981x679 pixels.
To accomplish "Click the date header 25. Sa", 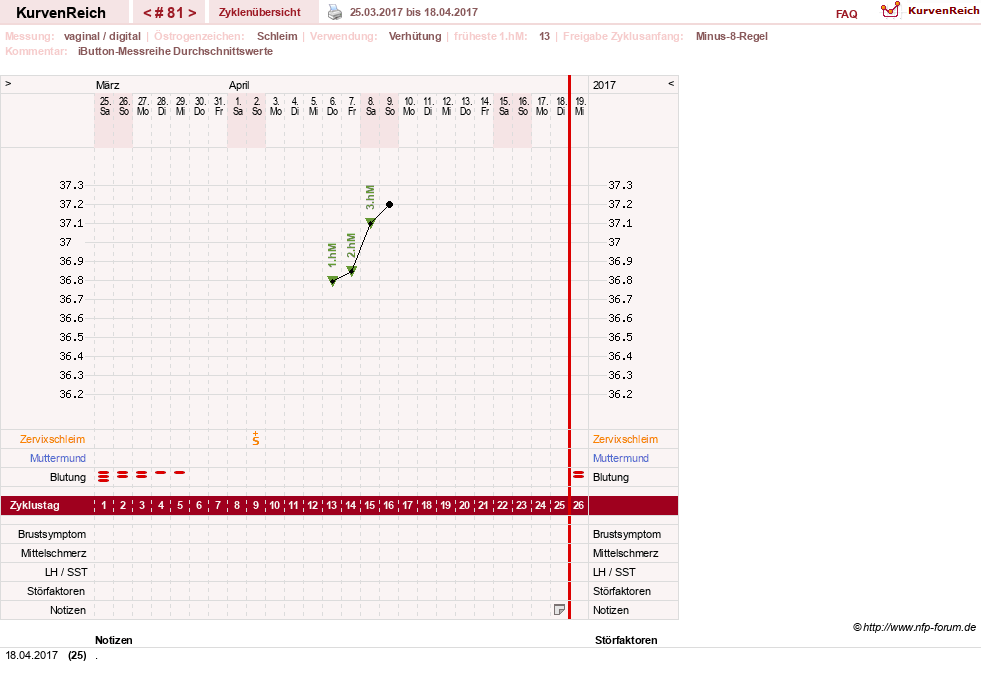I will click(105, 106).
